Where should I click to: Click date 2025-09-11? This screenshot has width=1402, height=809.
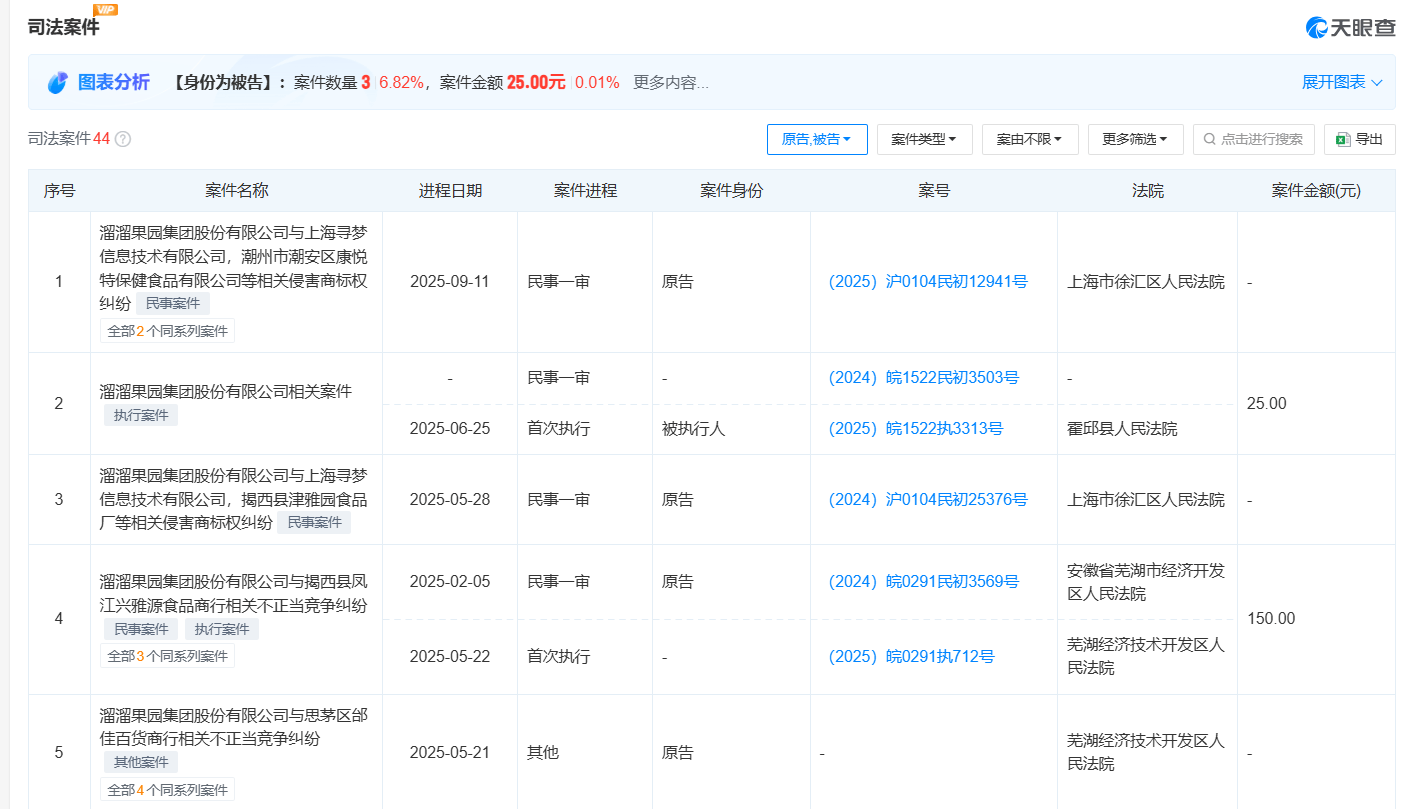coord(450,282)
